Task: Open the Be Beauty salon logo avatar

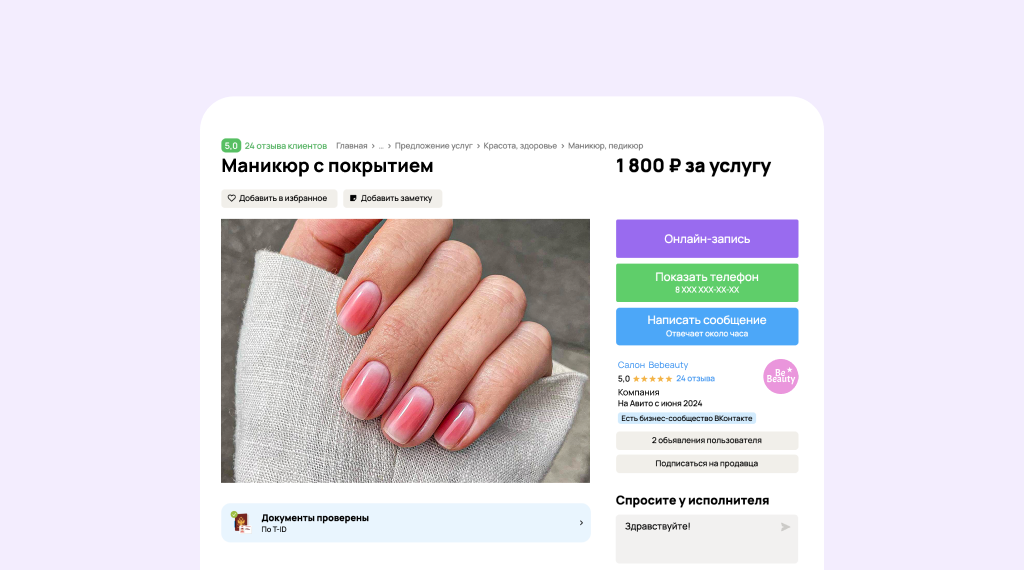Action: click(x=780, y=376)
